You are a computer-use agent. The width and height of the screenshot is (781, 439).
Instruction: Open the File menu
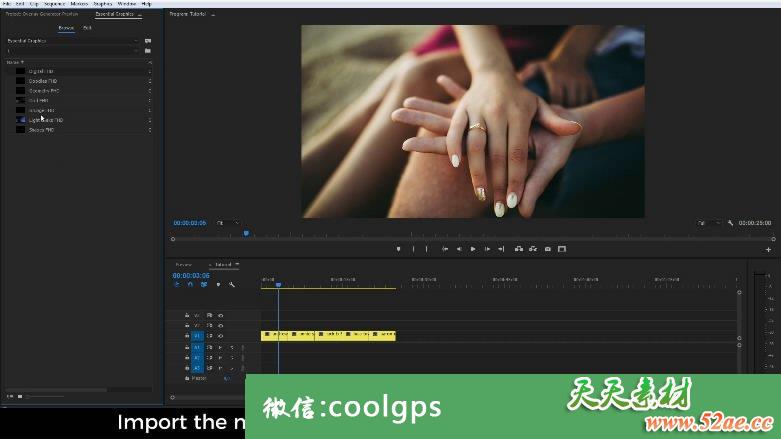[6, 3]
